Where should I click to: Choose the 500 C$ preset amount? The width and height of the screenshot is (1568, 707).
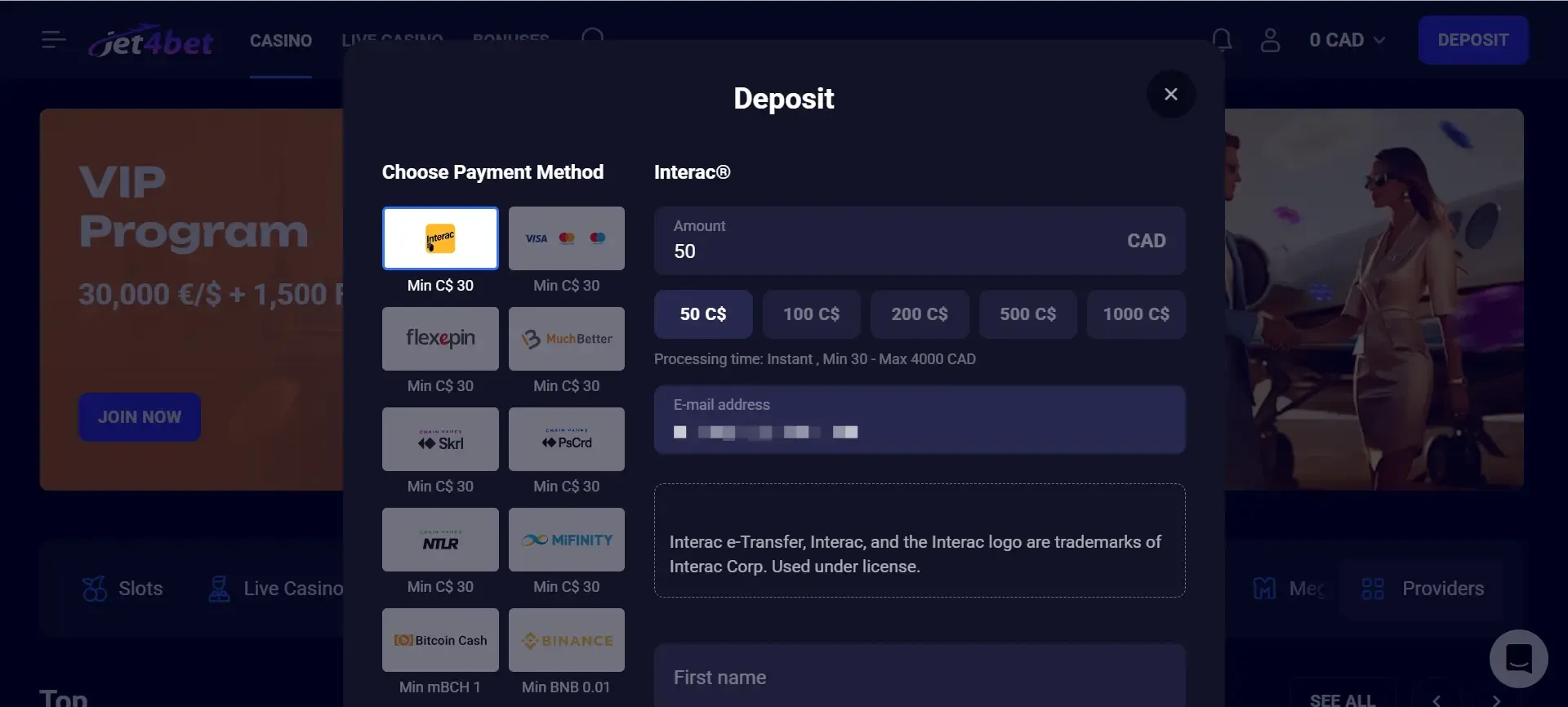[1028, 314]
